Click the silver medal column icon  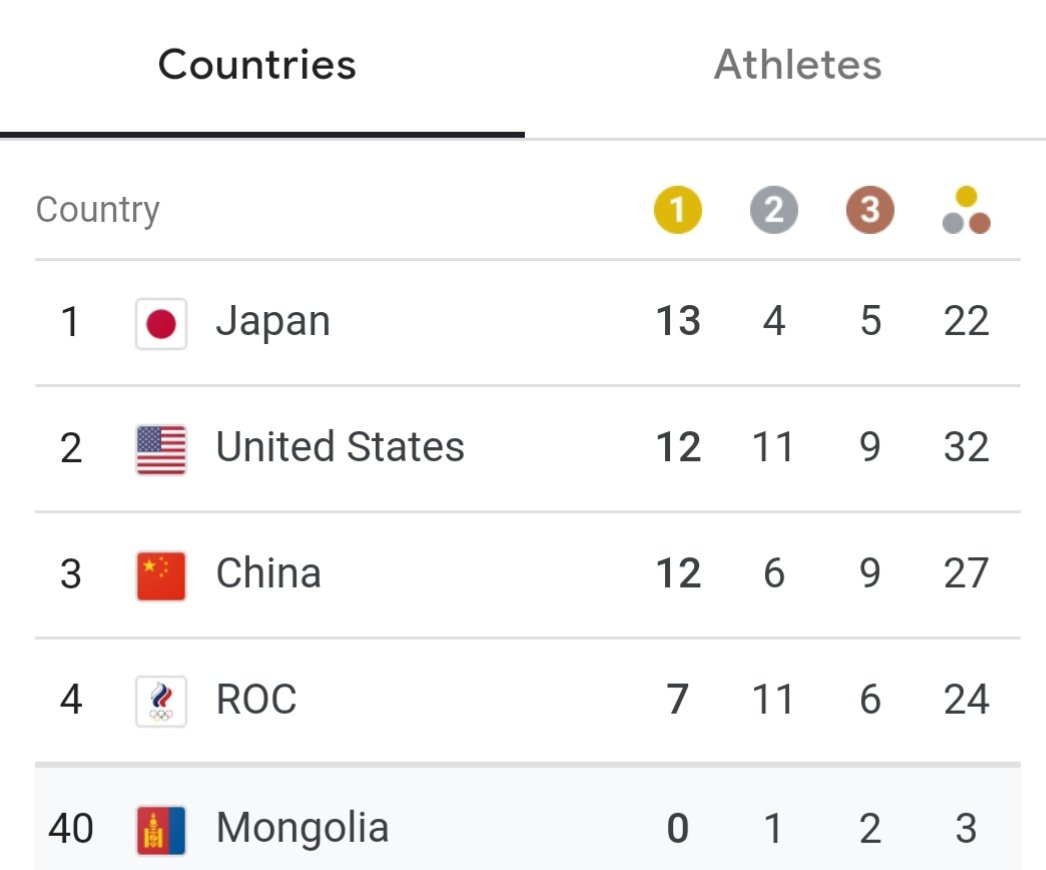[774, 209]
